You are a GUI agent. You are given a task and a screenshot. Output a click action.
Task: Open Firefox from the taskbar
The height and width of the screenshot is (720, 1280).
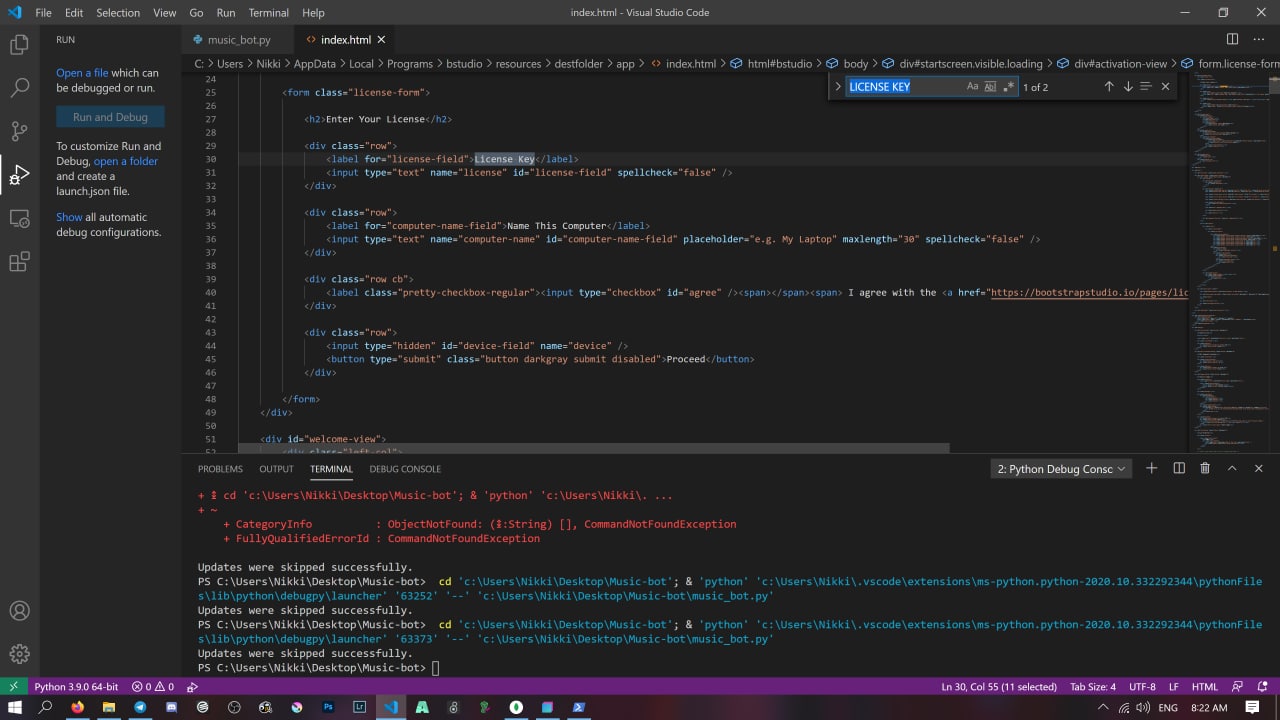pos(77,707)
